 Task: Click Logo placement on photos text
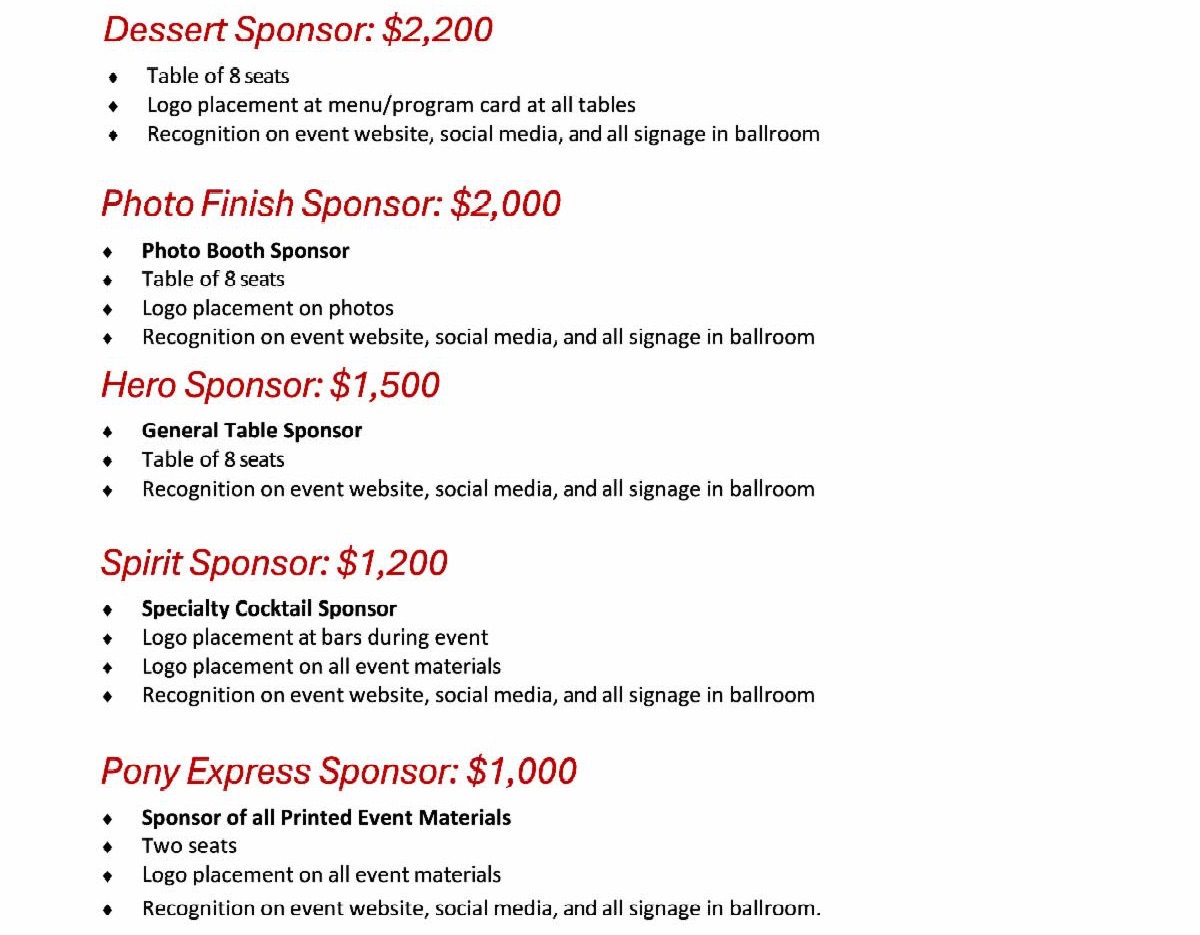(267, 309)
